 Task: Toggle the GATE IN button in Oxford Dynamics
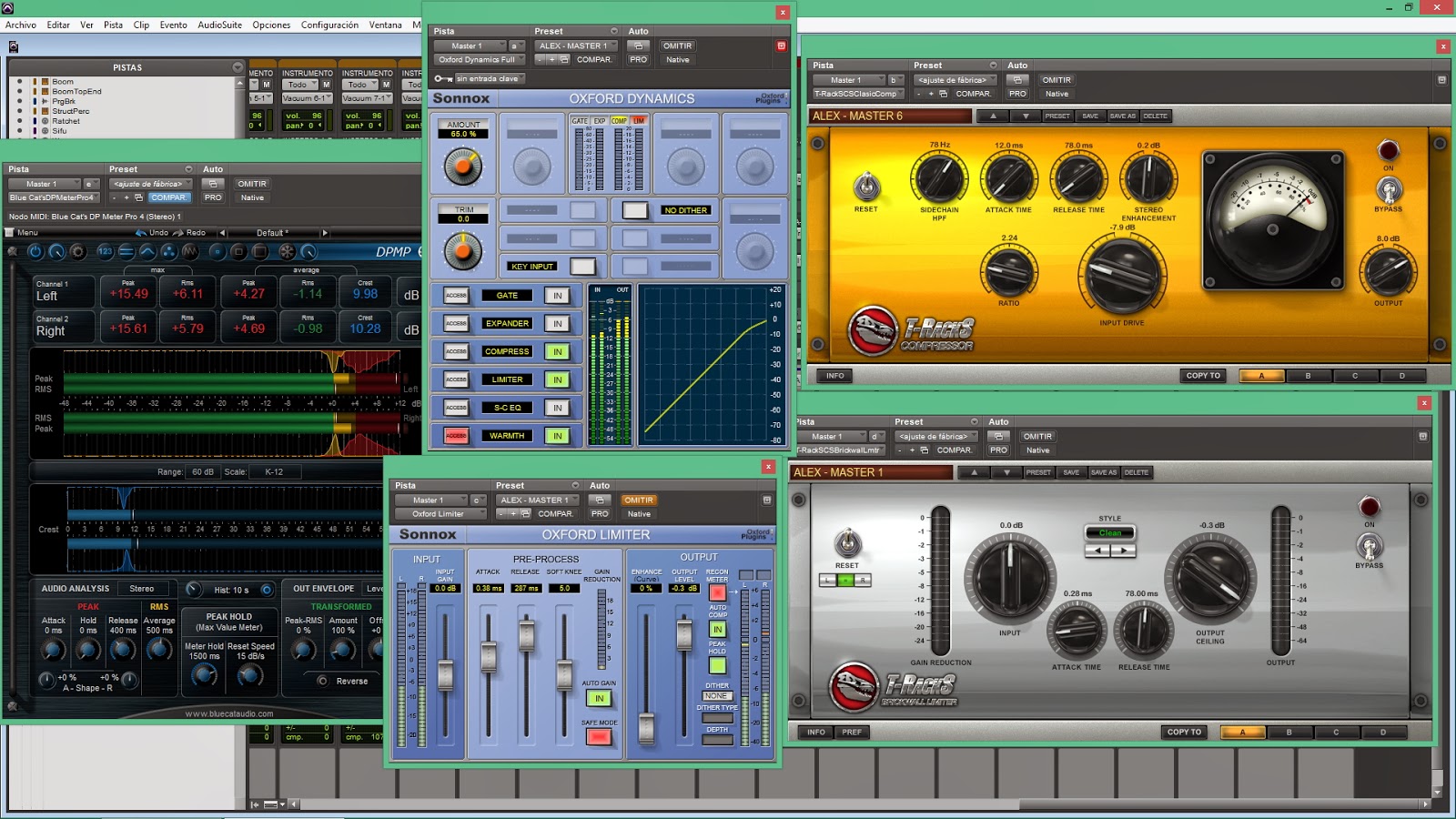click(557, 296)
